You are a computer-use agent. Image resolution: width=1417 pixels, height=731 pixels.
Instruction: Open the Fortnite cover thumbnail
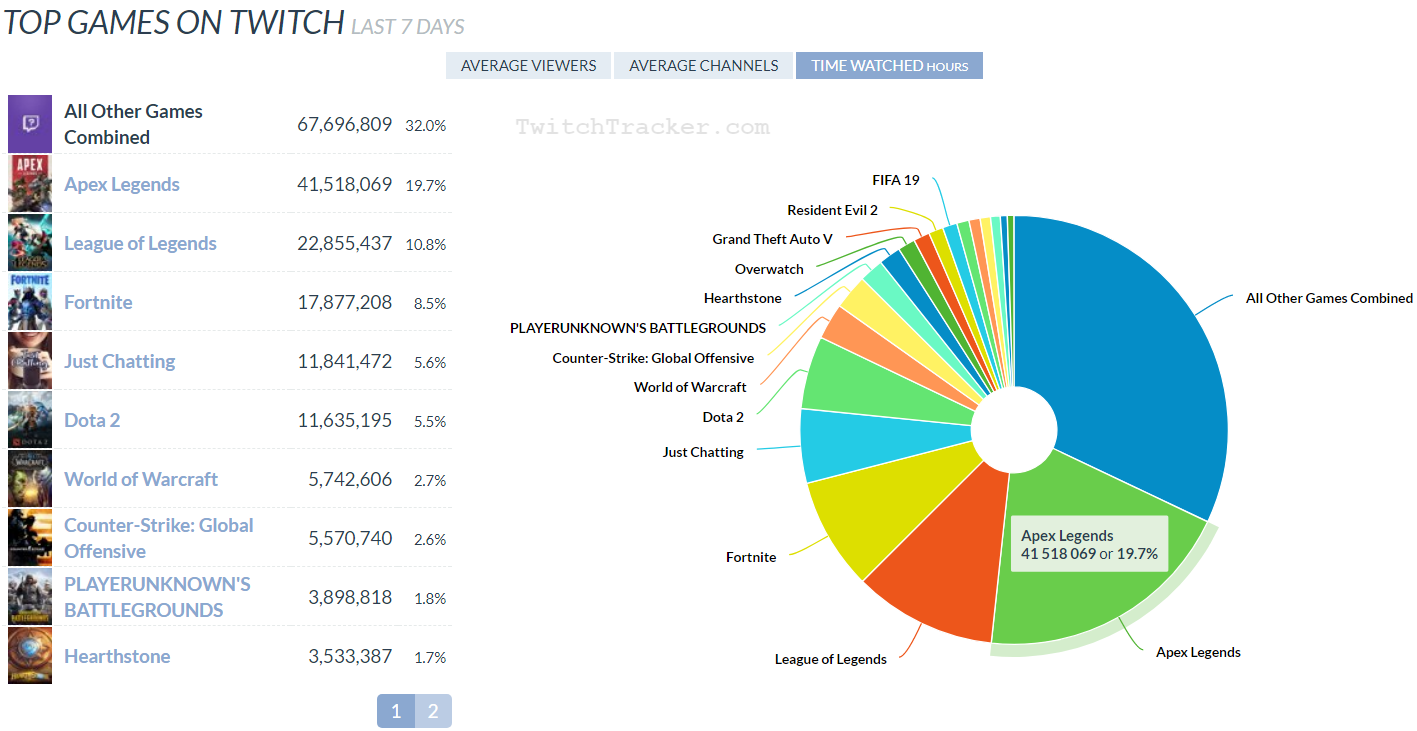[x=30, y=302]
